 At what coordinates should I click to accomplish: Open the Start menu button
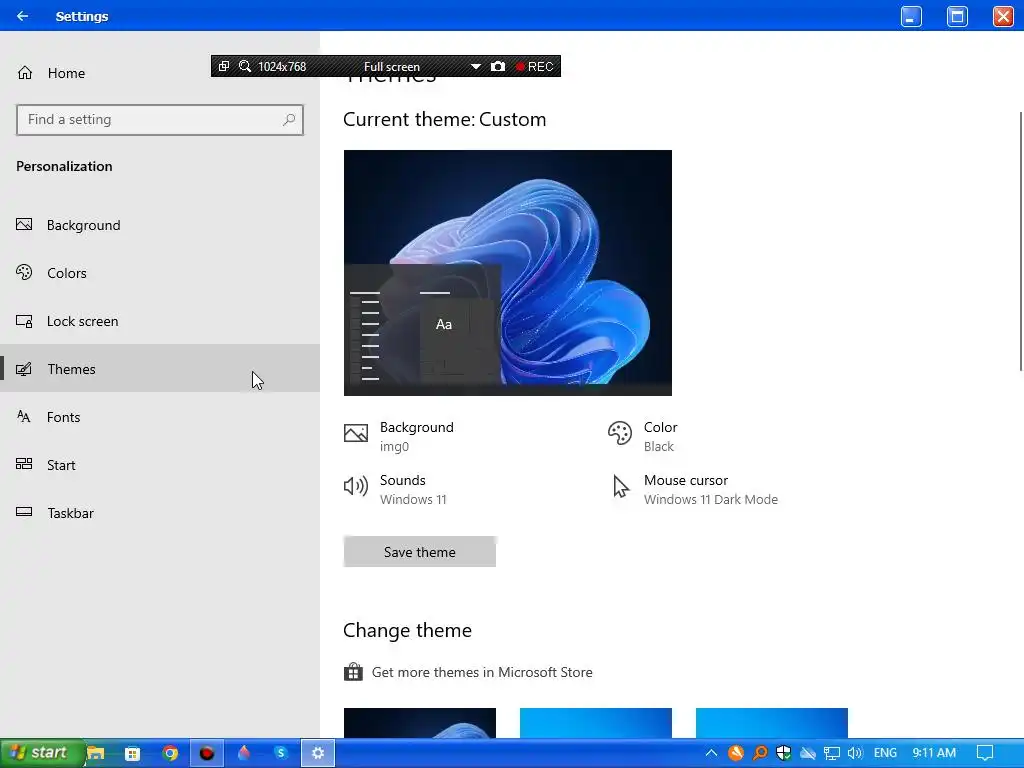42,753
